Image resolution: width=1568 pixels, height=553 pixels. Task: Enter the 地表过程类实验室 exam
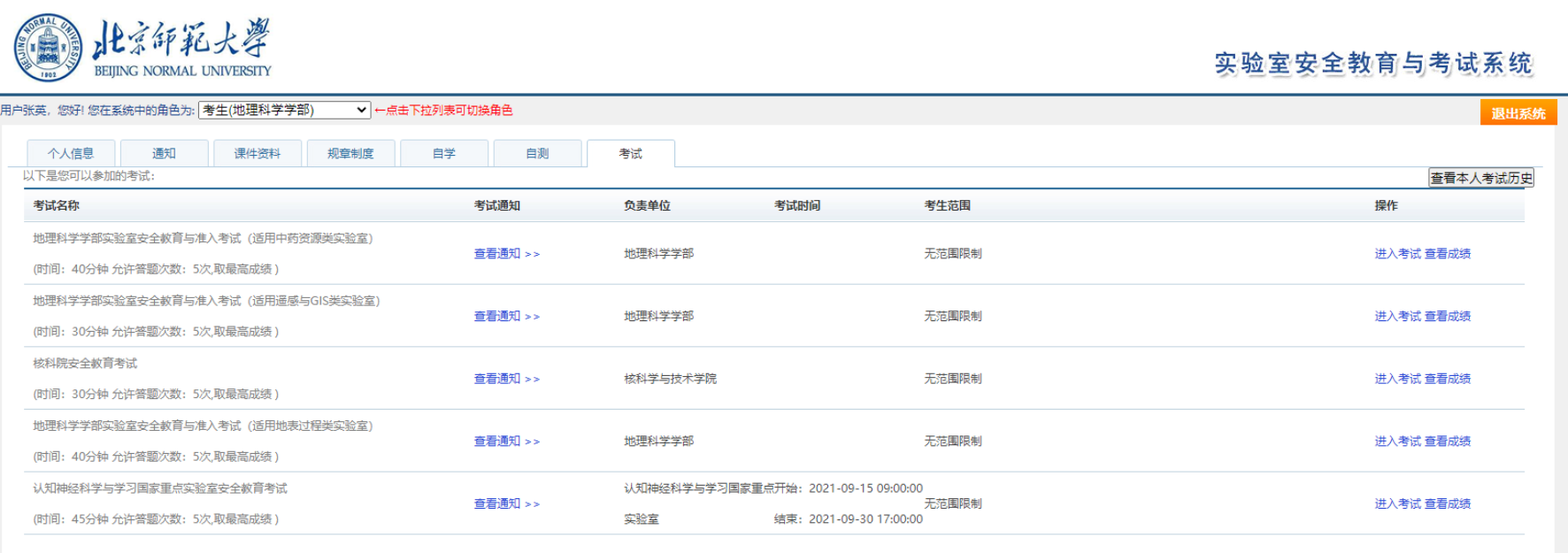[x=1397, y=442]
